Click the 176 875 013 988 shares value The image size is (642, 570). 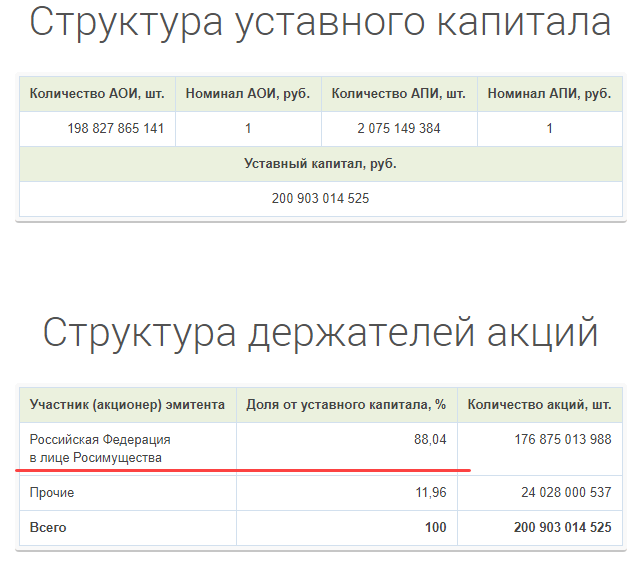pos(562,440)
